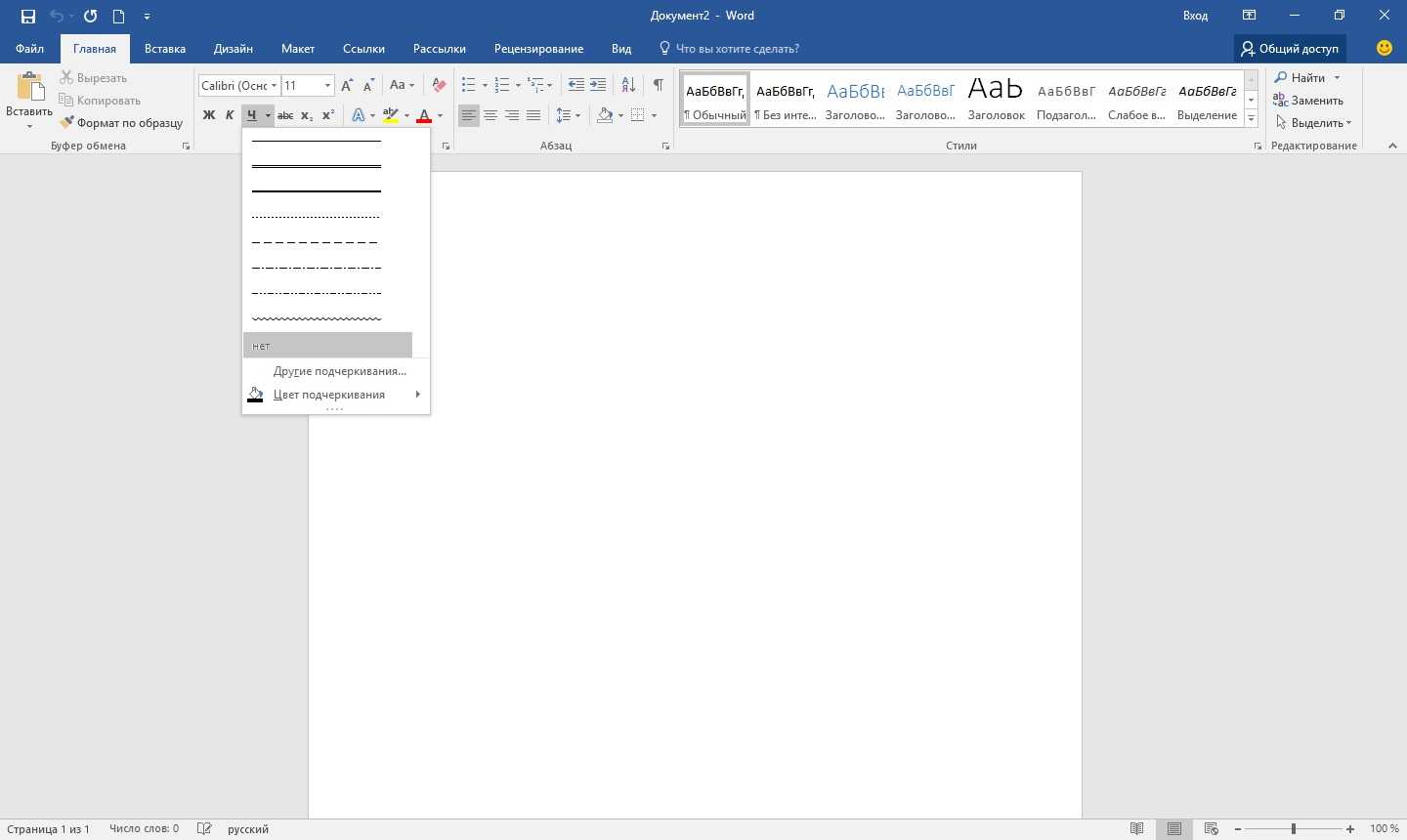Screen dimensions: 1407x840
Task: Click the sort text icon
Action: tap(628, 85)
